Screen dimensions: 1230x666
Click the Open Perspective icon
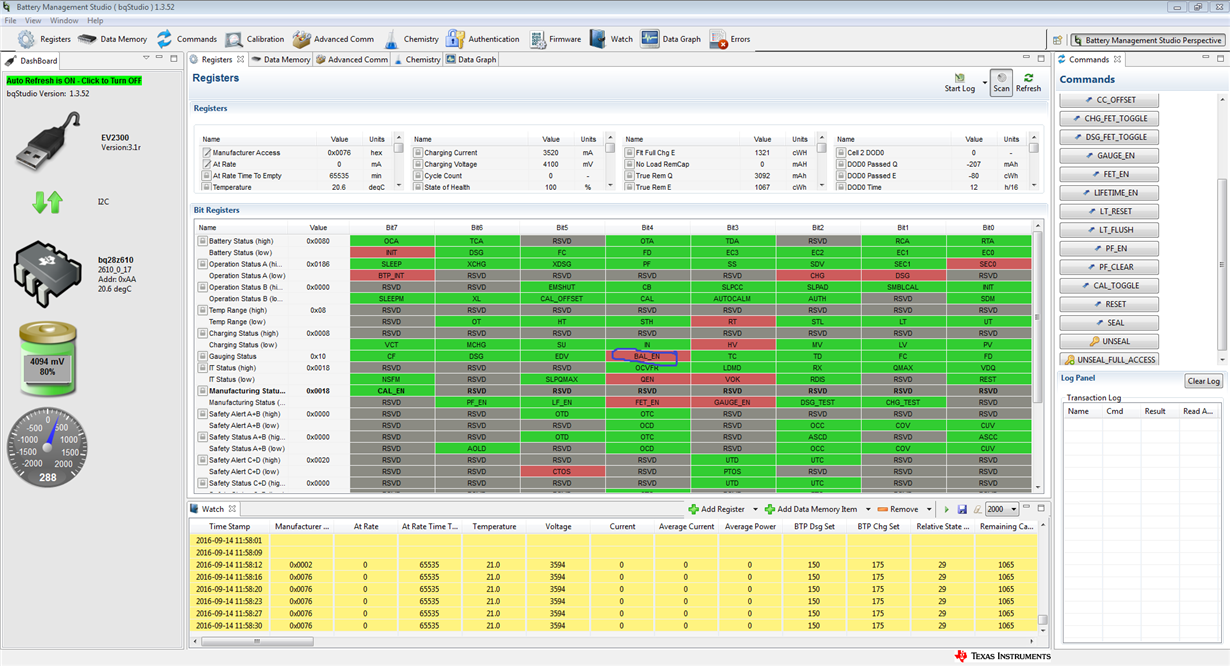coord(1057,40)
